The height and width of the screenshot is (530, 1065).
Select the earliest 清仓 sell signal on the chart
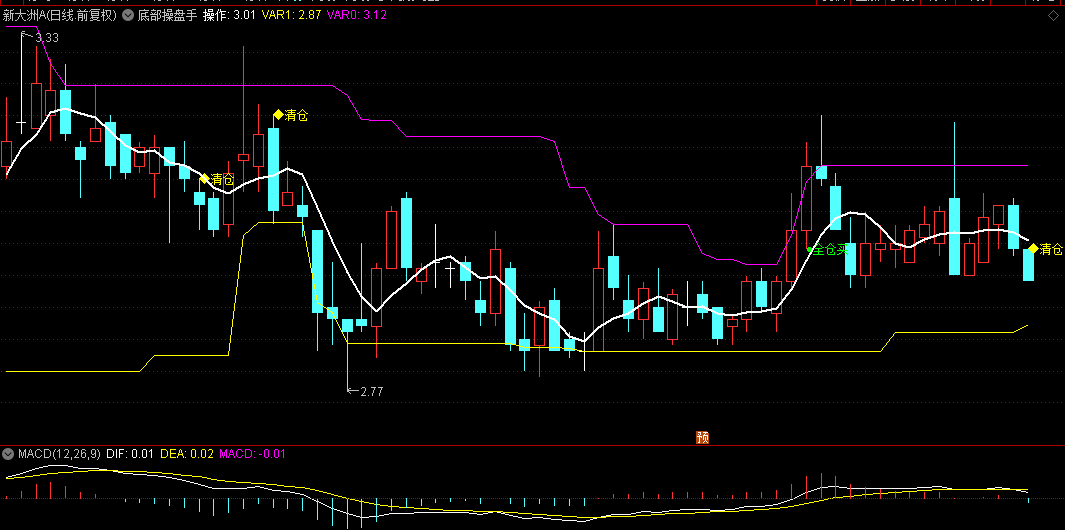[217, 179]
